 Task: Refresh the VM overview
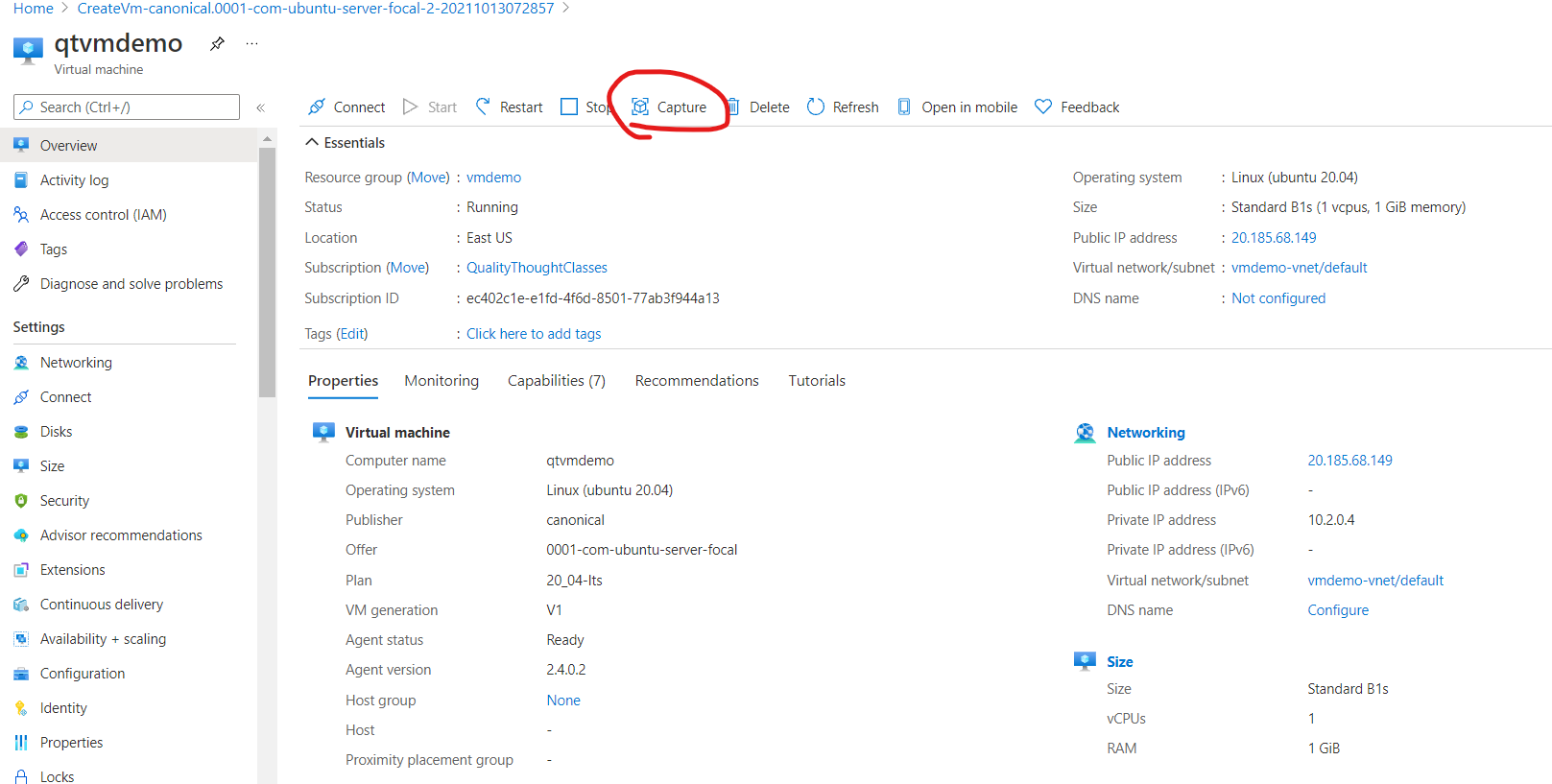tap(843, 107)
